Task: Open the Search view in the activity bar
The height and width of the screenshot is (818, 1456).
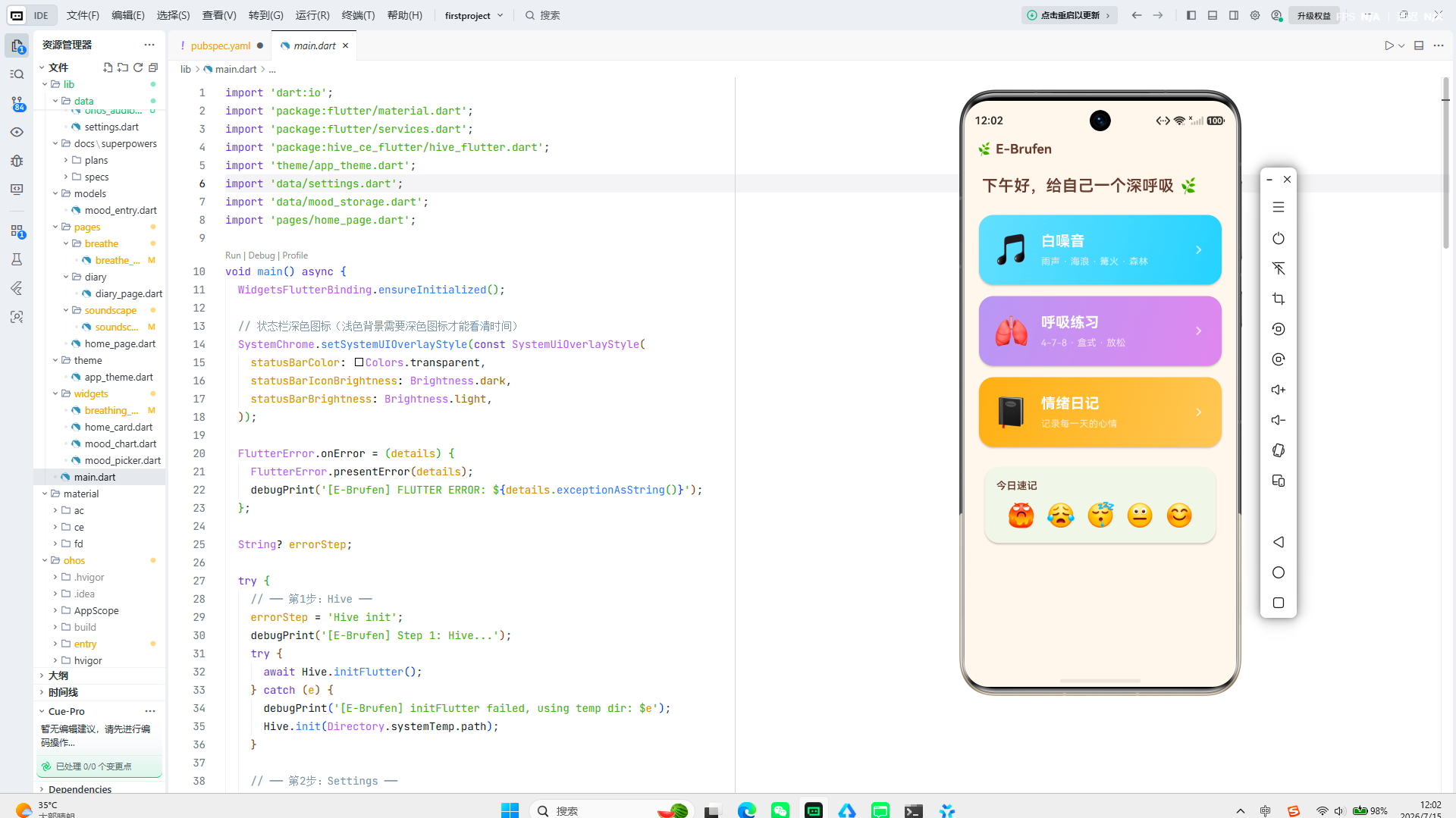Action: [x=17, y=74]
